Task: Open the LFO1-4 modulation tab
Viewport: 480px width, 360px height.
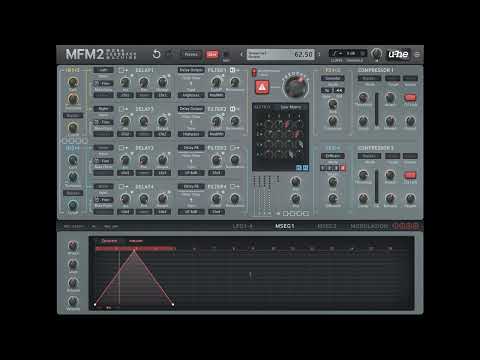Action: tap(242, 226)
